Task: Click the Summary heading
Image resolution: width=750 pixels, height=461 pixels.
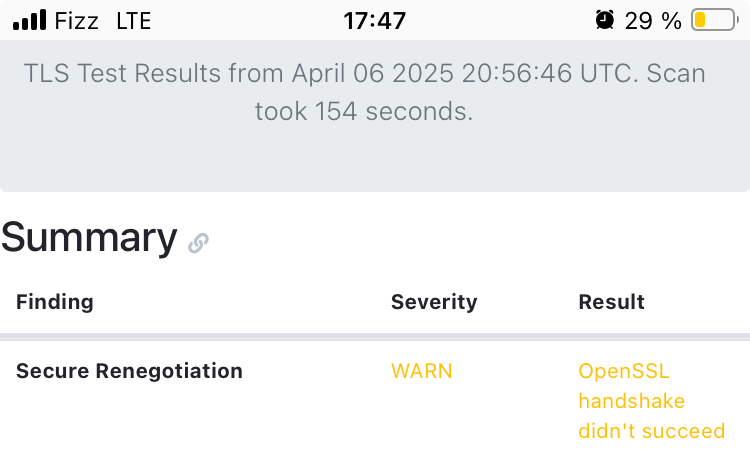Action: [x=89, y=238]
